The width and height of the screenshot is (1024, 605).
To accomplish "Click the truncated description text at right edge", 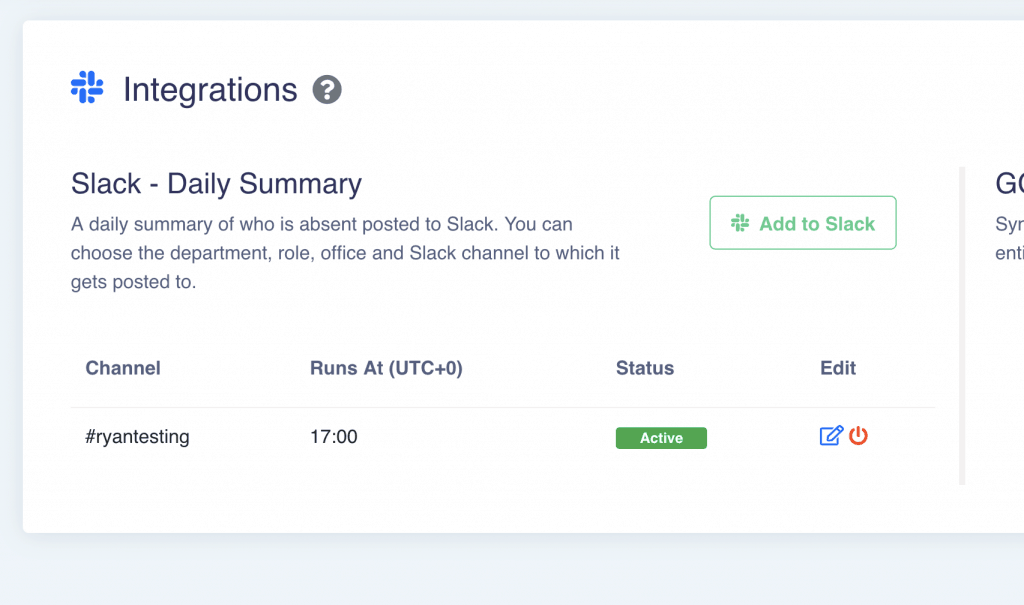I will click(x=1009, y=238).
